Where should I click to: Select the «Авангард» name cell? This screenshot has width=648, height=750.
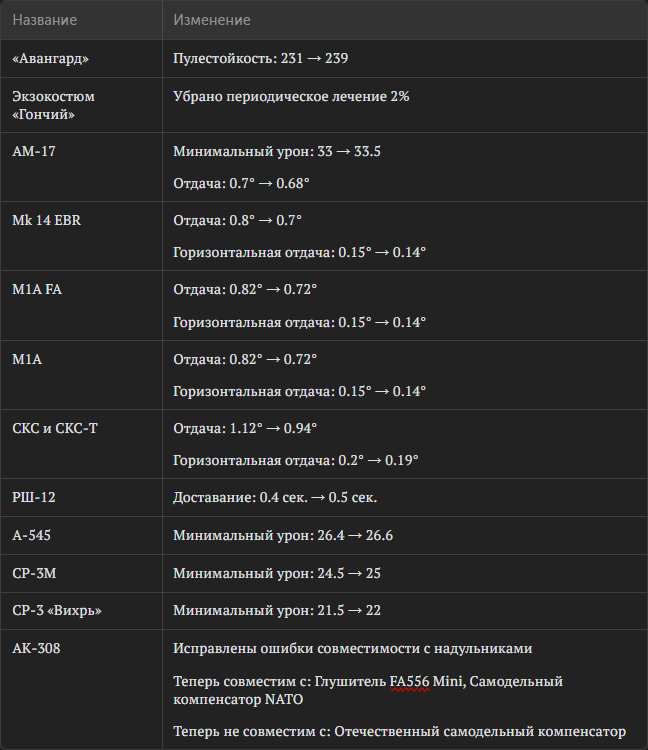click(50, 59)
